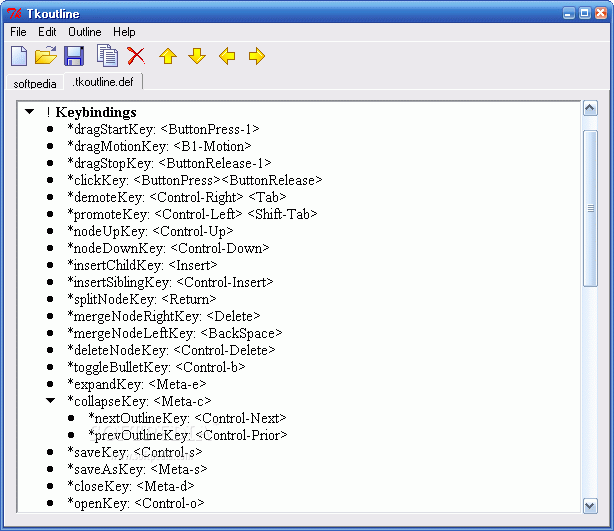Collapse the *collapseKey node triangle
Screen dimensions: 614x531
click(51, 401)
